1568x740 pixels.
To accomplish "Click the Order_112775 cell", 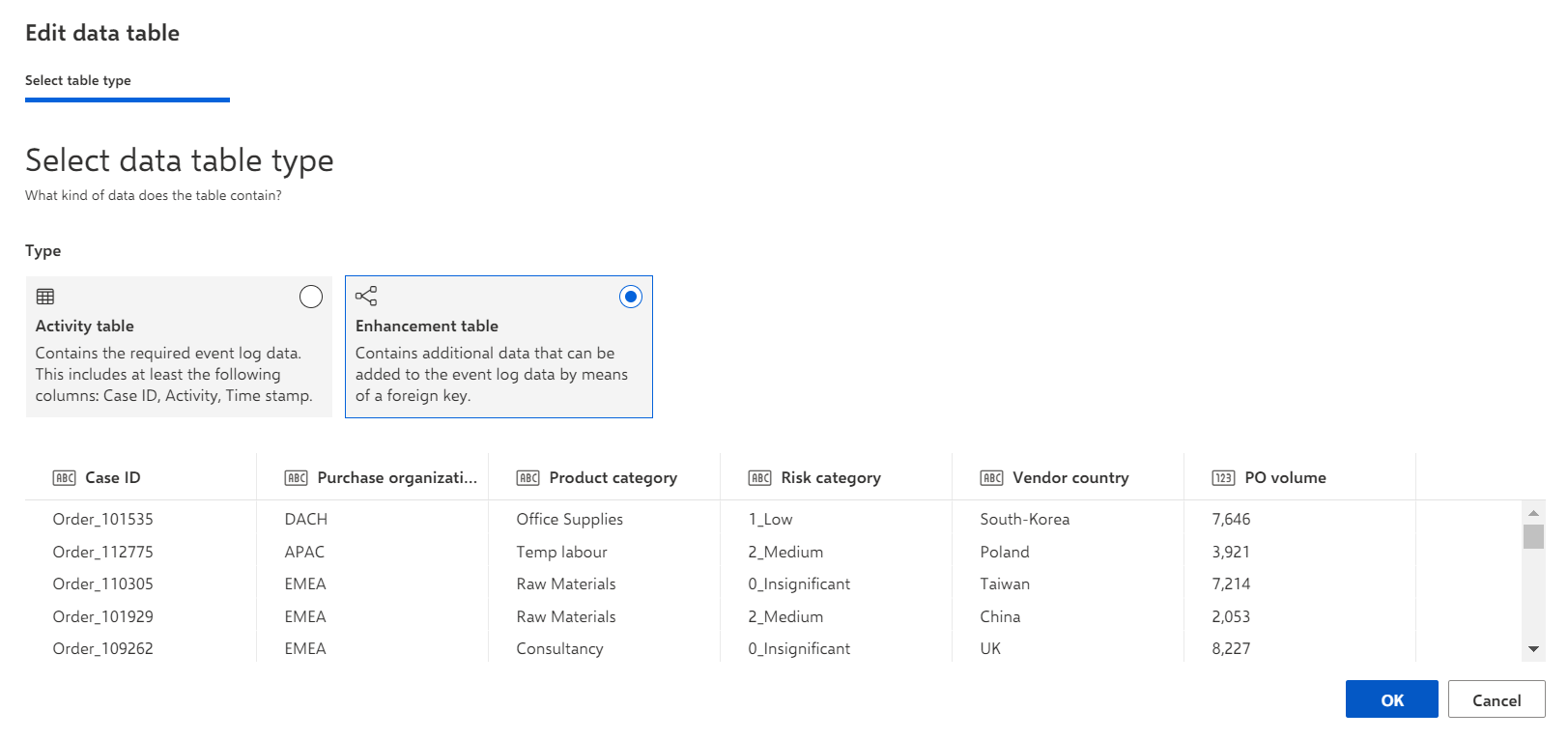I will click(x=103, y=552).
